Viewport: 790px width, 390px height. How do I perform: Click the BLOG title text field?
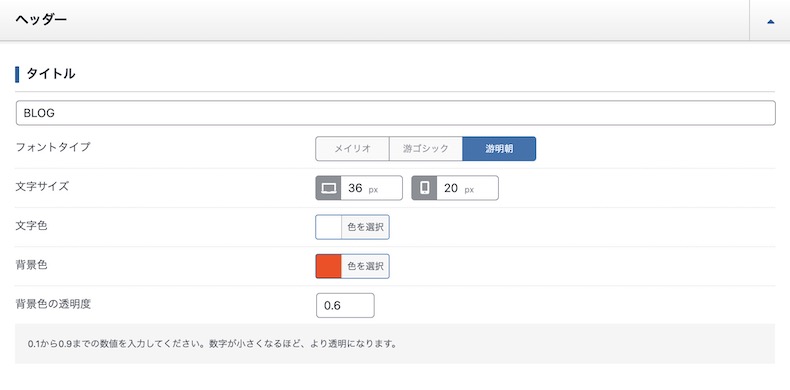396,113
